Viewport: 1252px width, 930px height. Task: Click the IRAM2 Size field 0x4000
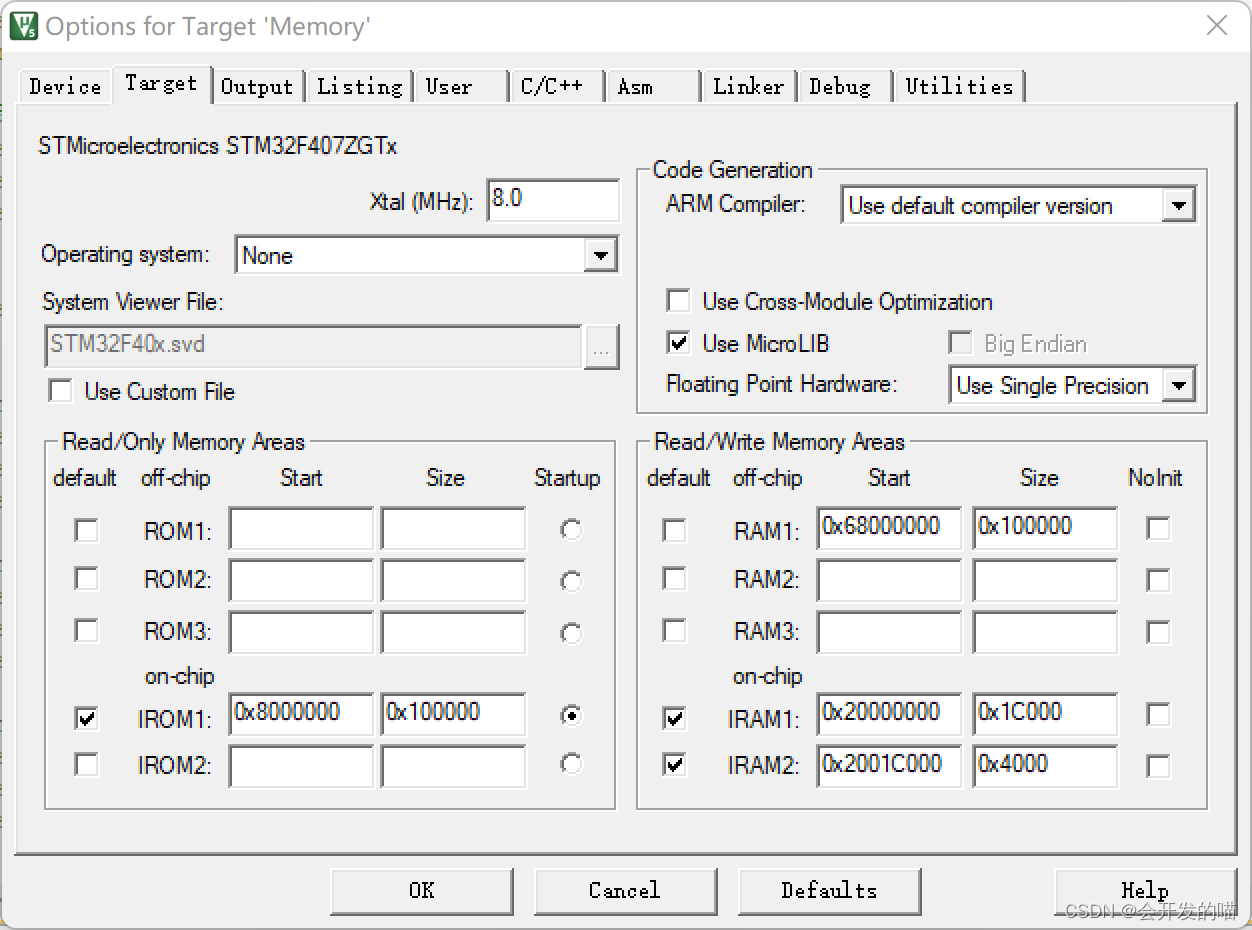1045,766
